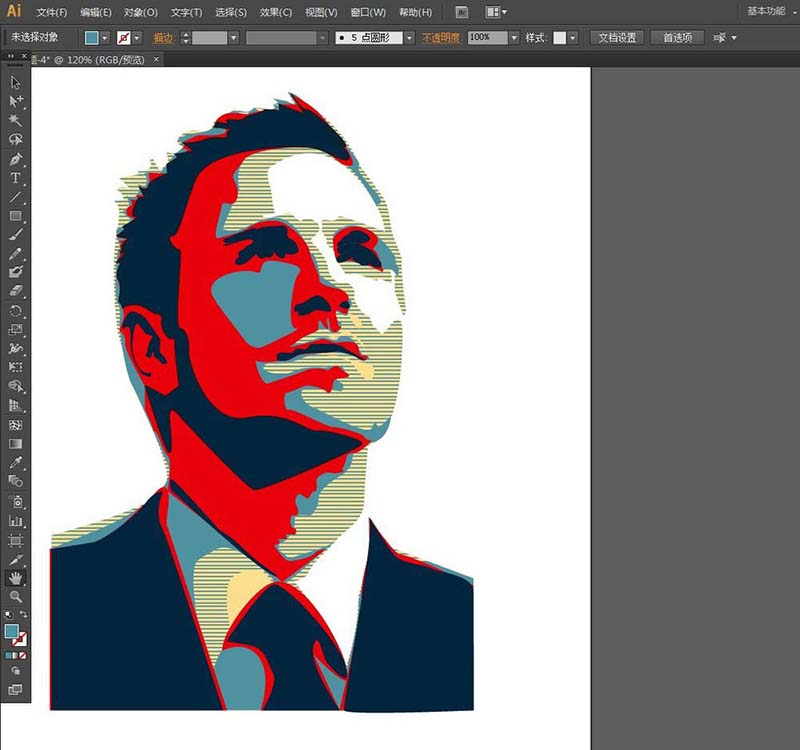Select the Eraser tool
The width and height of the screenshot is (800, 750).
tap(15, 291)
